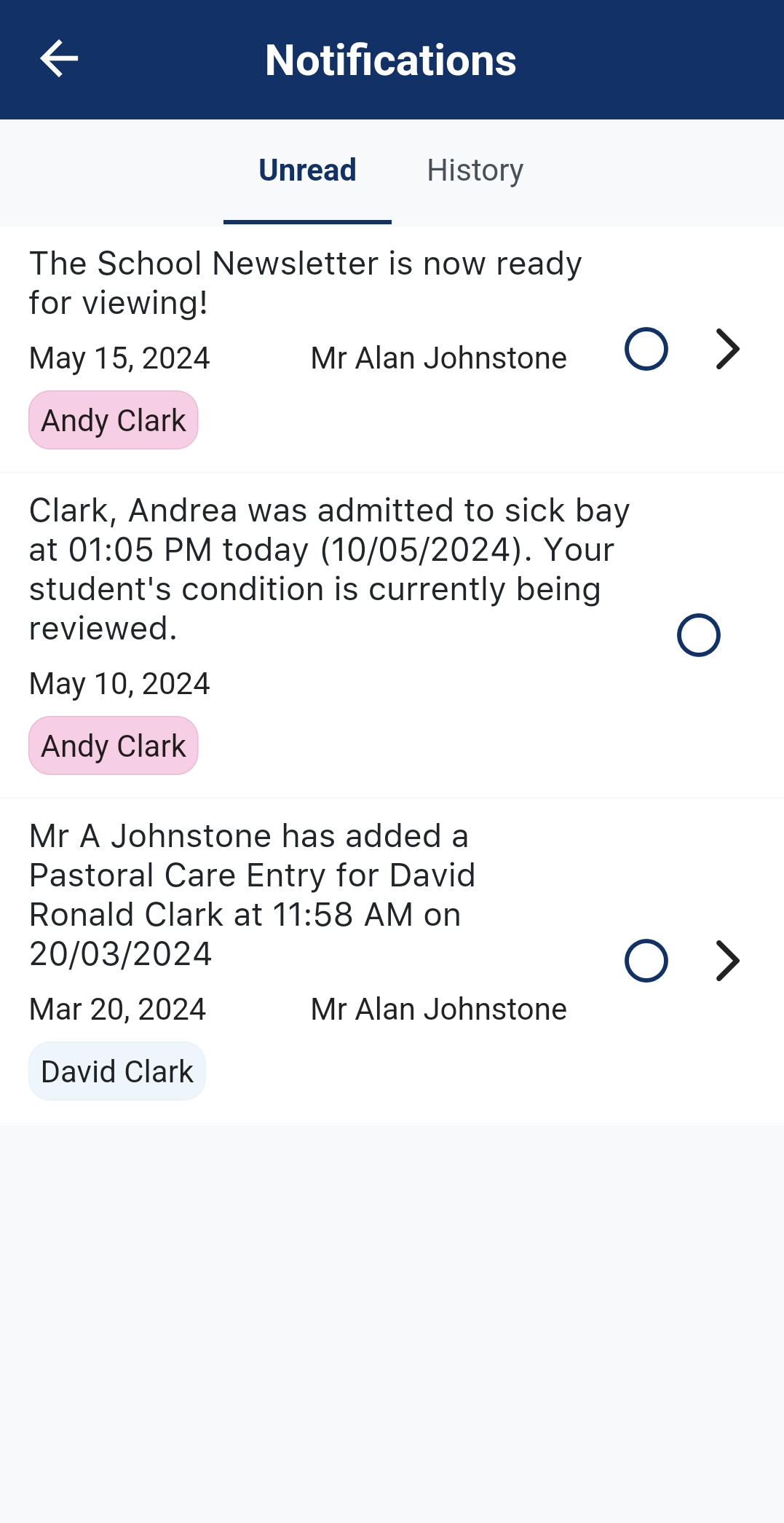Tap the David Clark student tag
The image size is (784, 1523).
tap(117, 1071)
